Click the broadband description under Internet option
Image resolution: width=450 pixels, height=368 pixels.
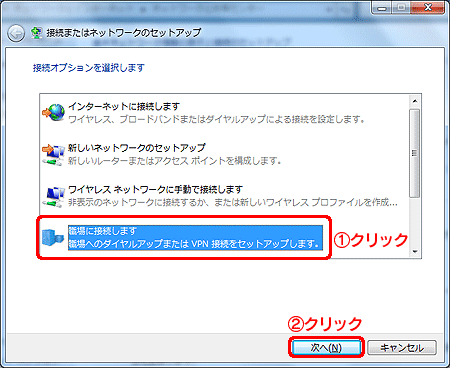(x=216, y=119)
